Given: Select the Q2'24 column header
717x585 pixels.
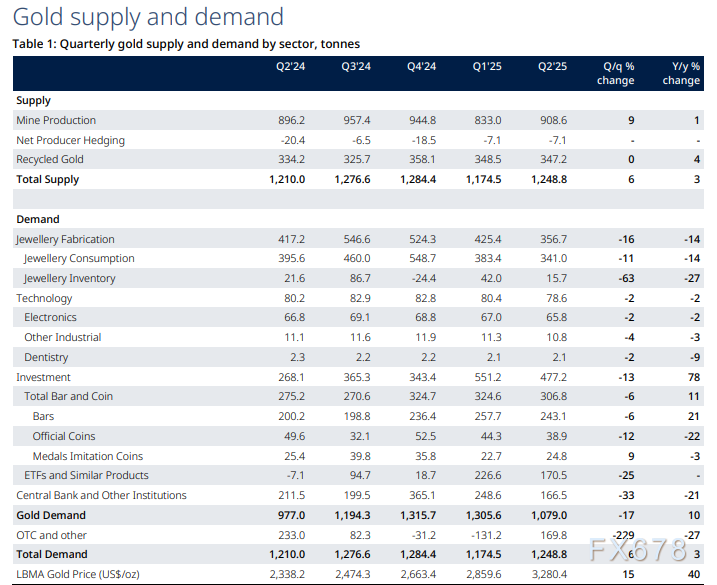Looking at the screenshot, I should pyautogui.click(x=291, y=67).
